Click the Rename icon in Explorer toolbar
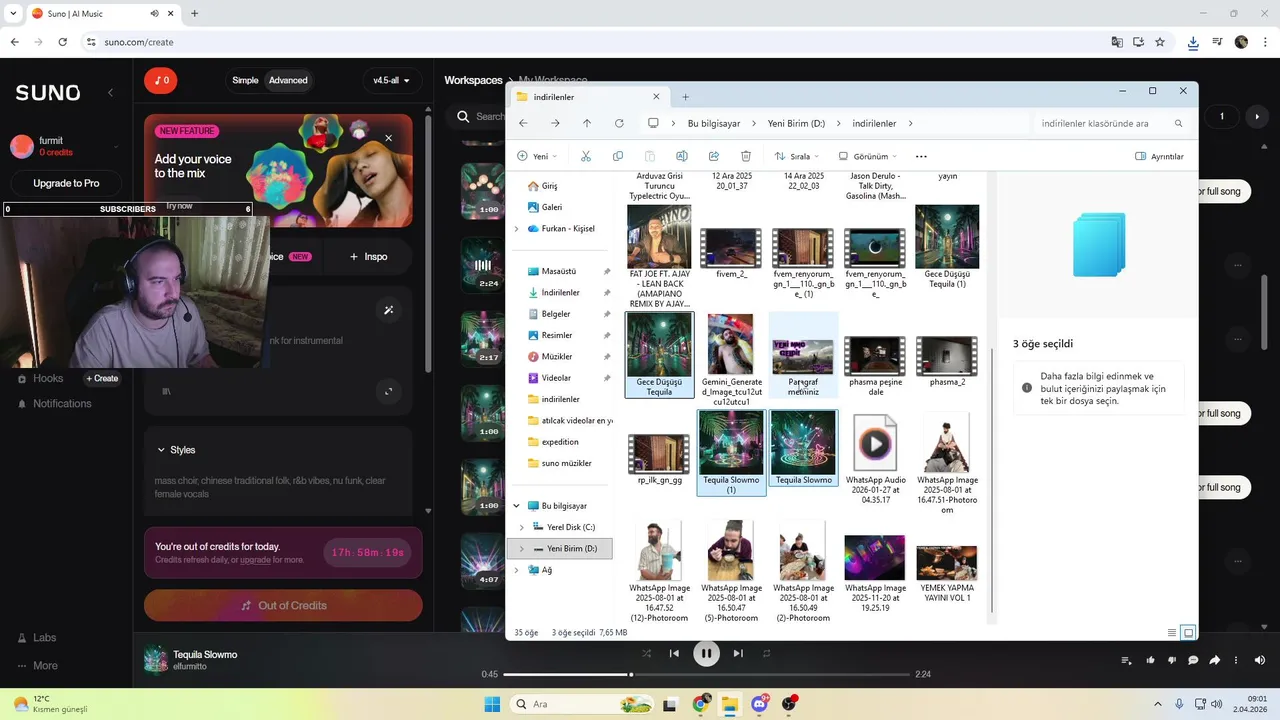The width and height of the screenshot is (1280, 720). point(682,156)
